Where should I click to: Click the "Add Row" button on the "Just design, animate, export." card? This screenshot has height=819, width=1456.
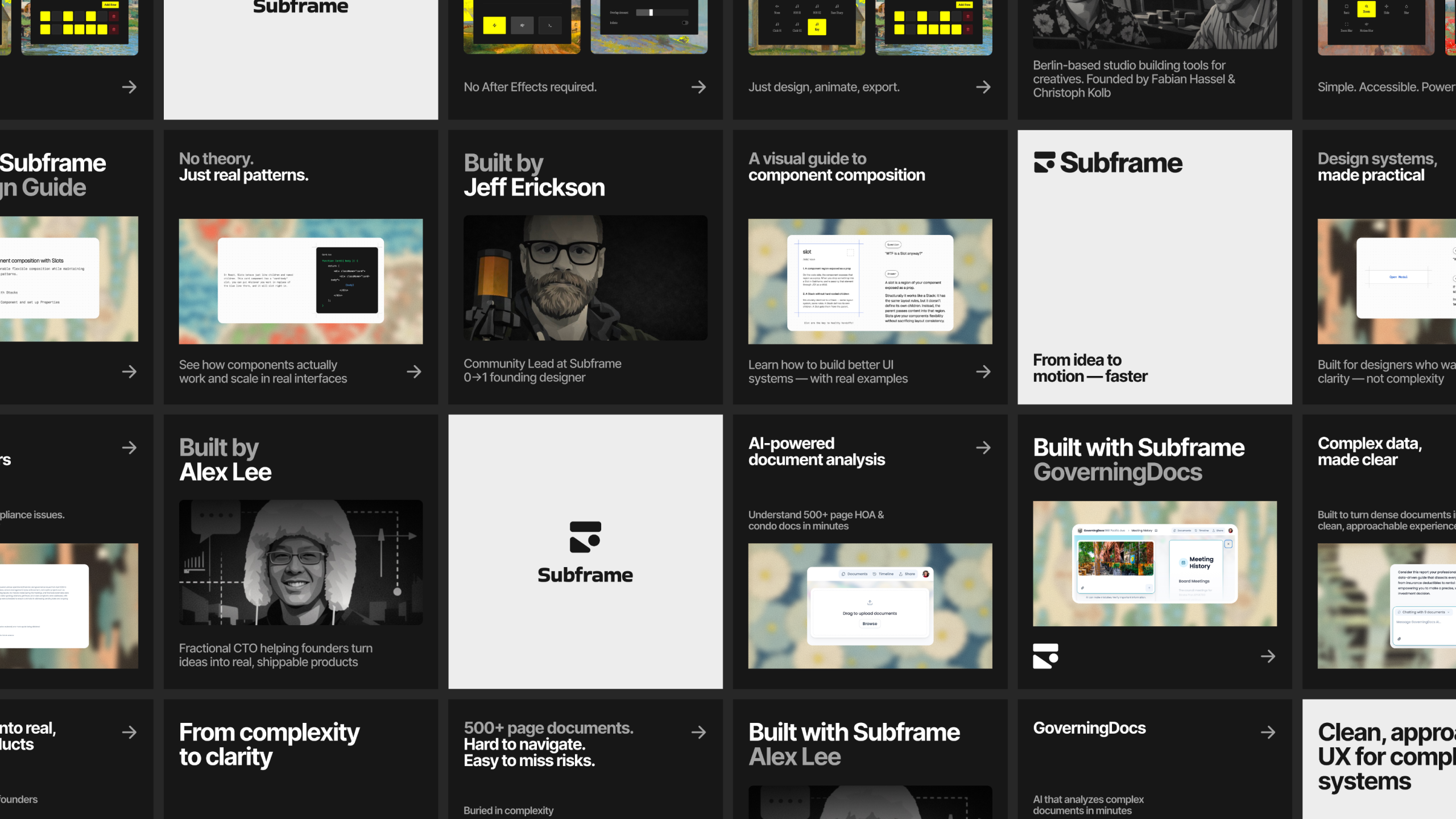coord(964,5)
